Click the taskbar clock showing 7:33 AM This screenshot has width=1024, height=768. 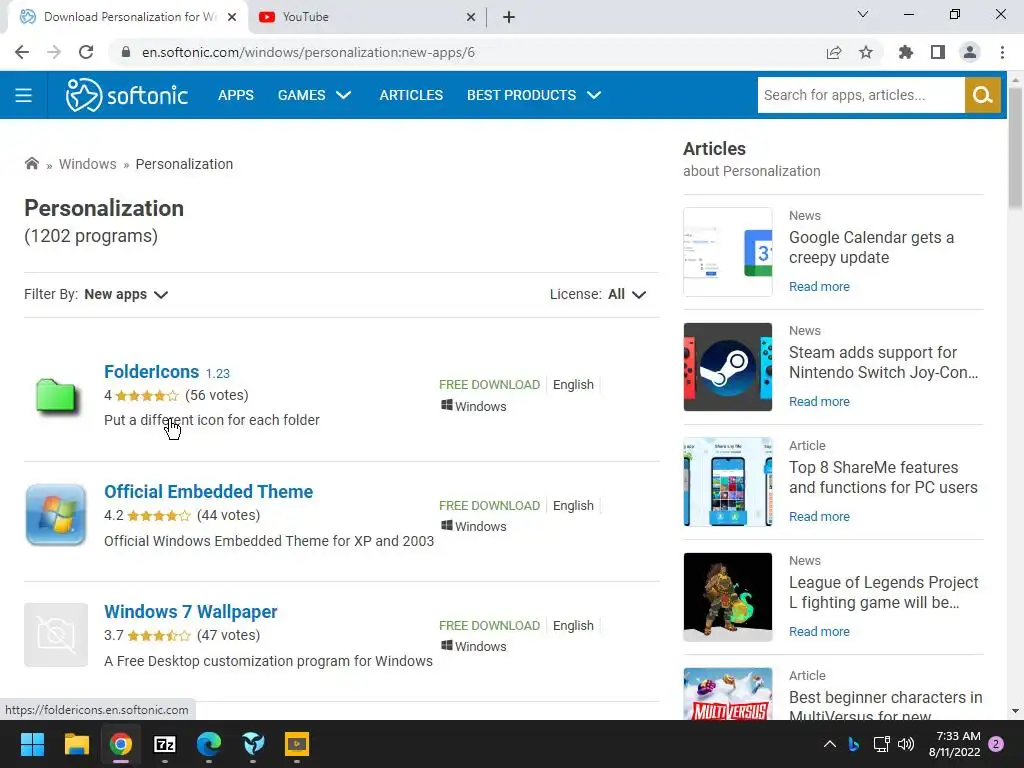click(954, 744)
